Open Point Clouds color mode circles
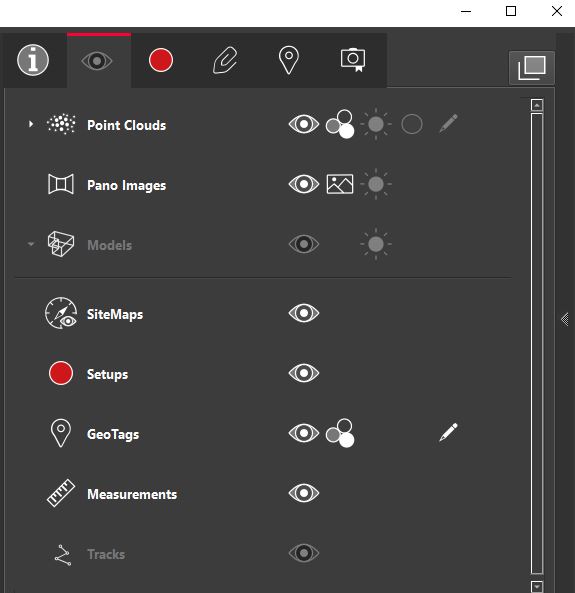The height and width of the screenshot is (593, 575). 340,124
